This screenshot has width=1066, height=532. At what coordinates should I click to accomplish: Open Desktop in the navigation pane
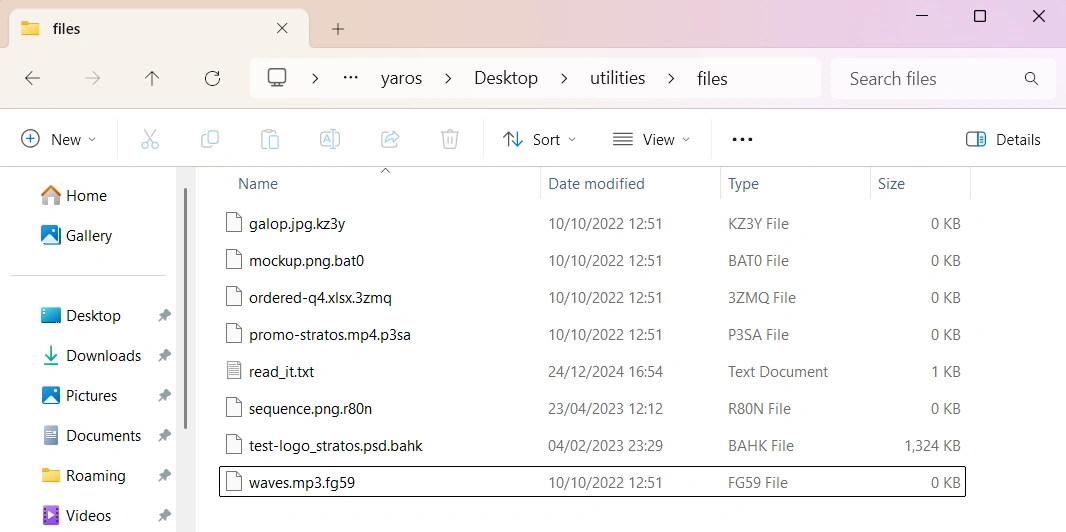point(81,316)
